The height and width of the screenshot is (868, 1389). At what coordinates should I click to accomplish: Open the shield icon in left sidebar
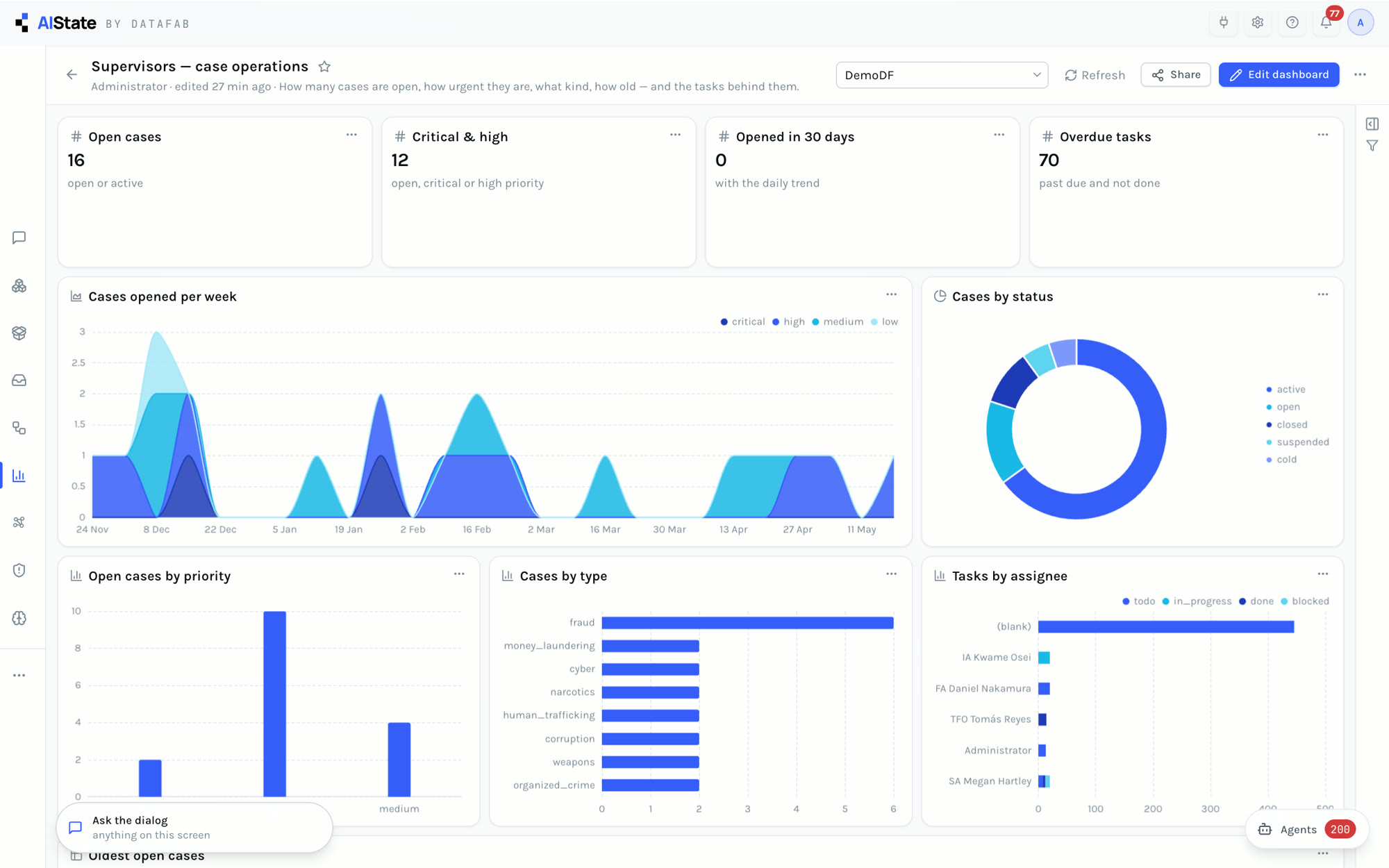click(x=19, y=570)
